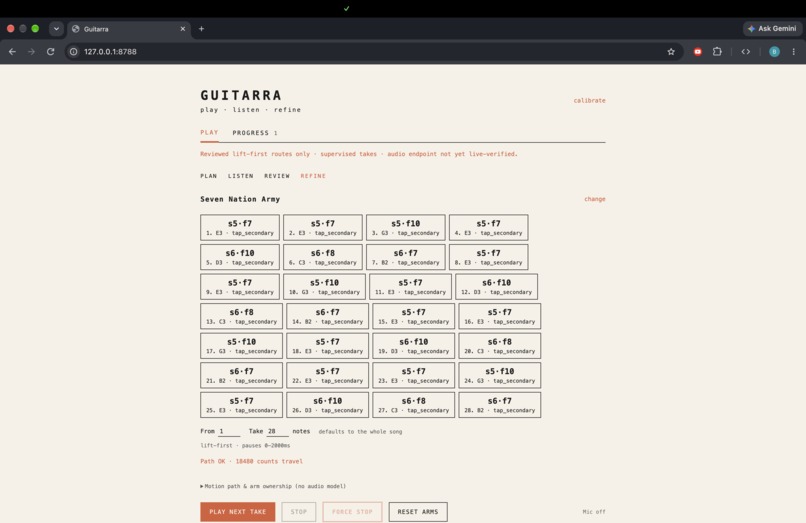
Task: Select note 5 s6·f10 D3 tile
Action: (240, 257)
